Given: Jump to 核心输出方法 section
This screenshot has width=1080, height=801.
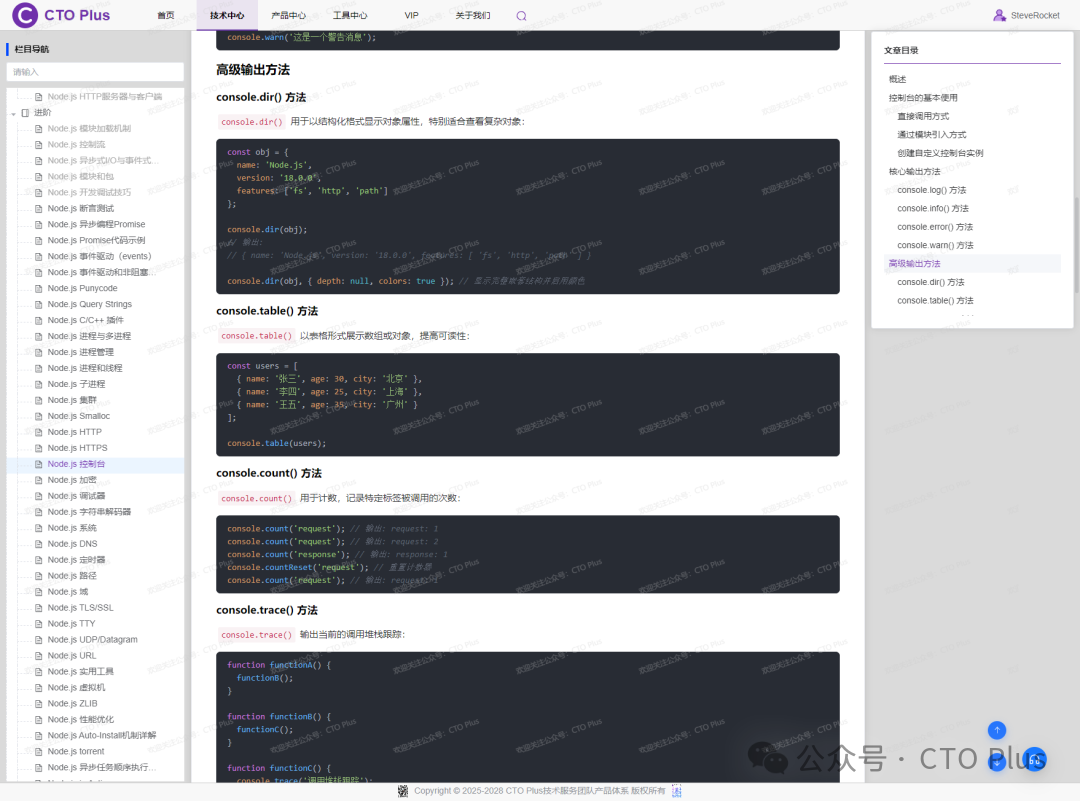Looking at the screenshot, I should coord(915,171).
